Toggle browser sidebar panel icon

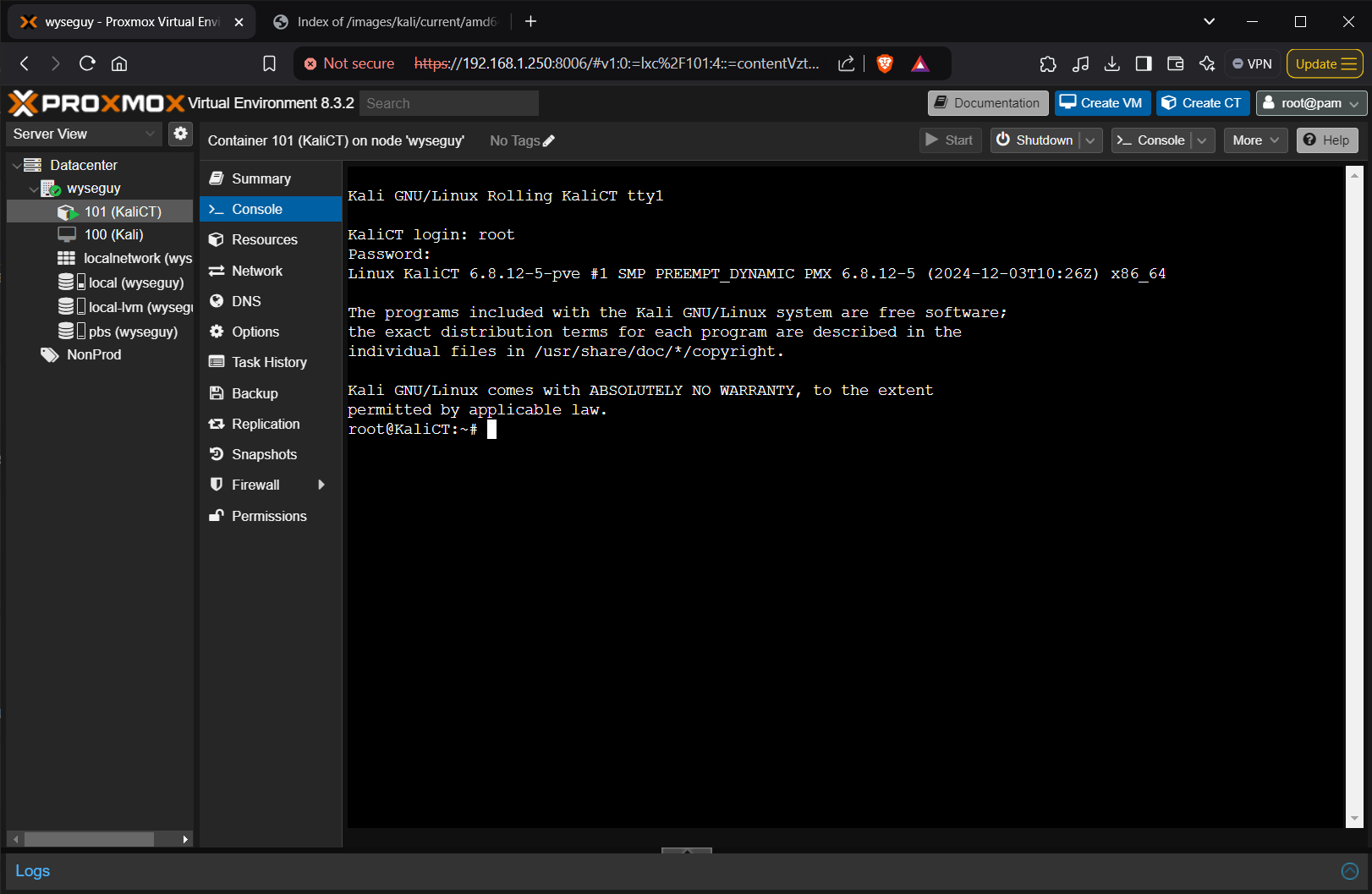[x=1144, y=63]
